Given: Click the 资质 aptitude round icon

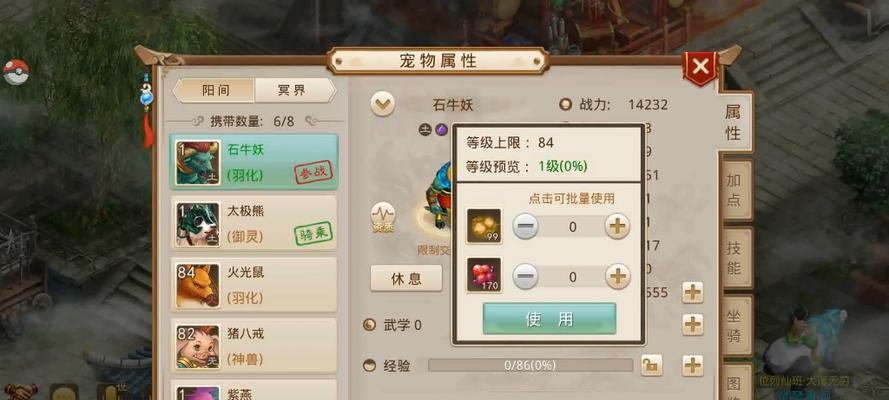Looking at the screenshot, I should point(383,218).
